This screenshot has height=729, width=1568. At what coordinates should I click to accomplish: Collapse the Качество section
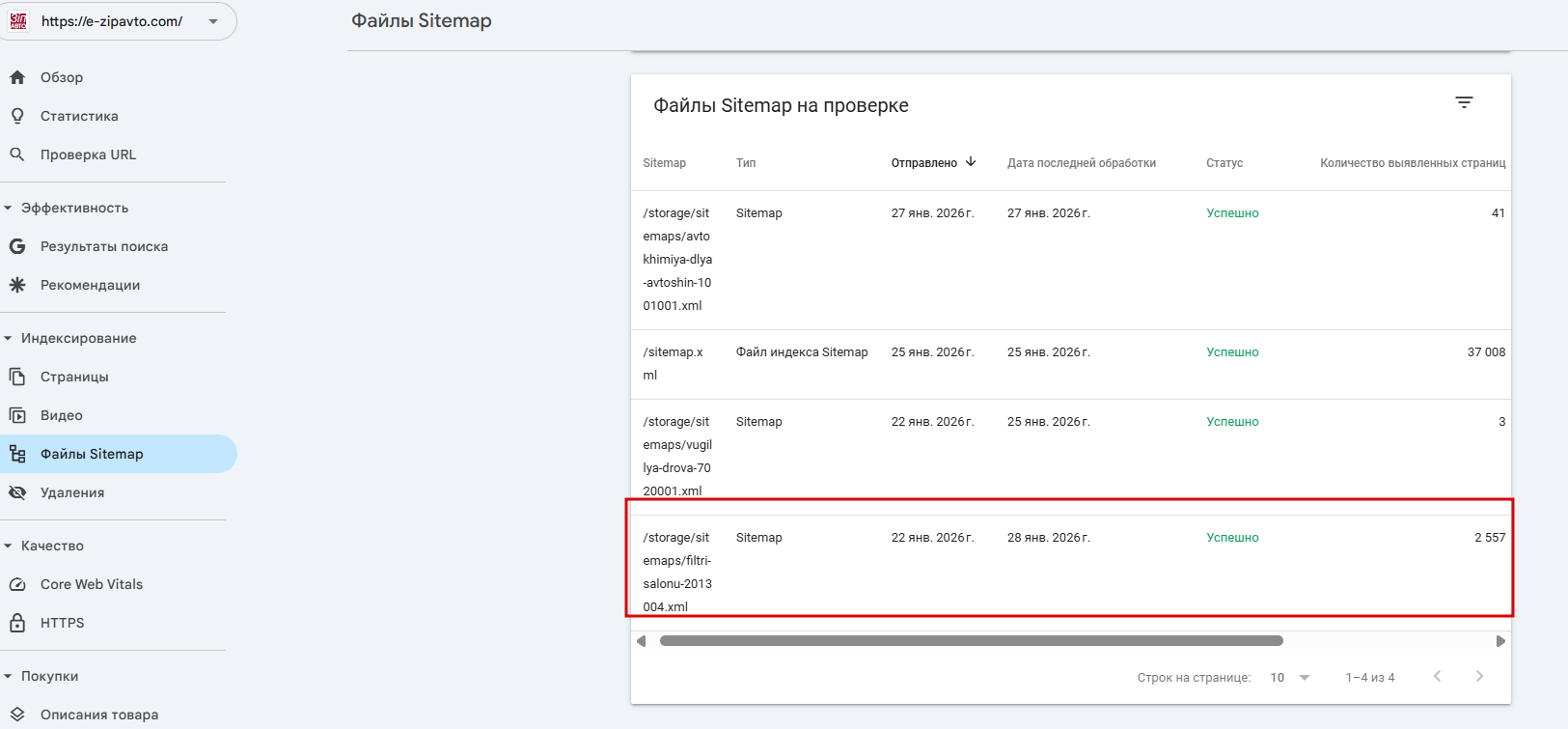click(x=9, y=546)
